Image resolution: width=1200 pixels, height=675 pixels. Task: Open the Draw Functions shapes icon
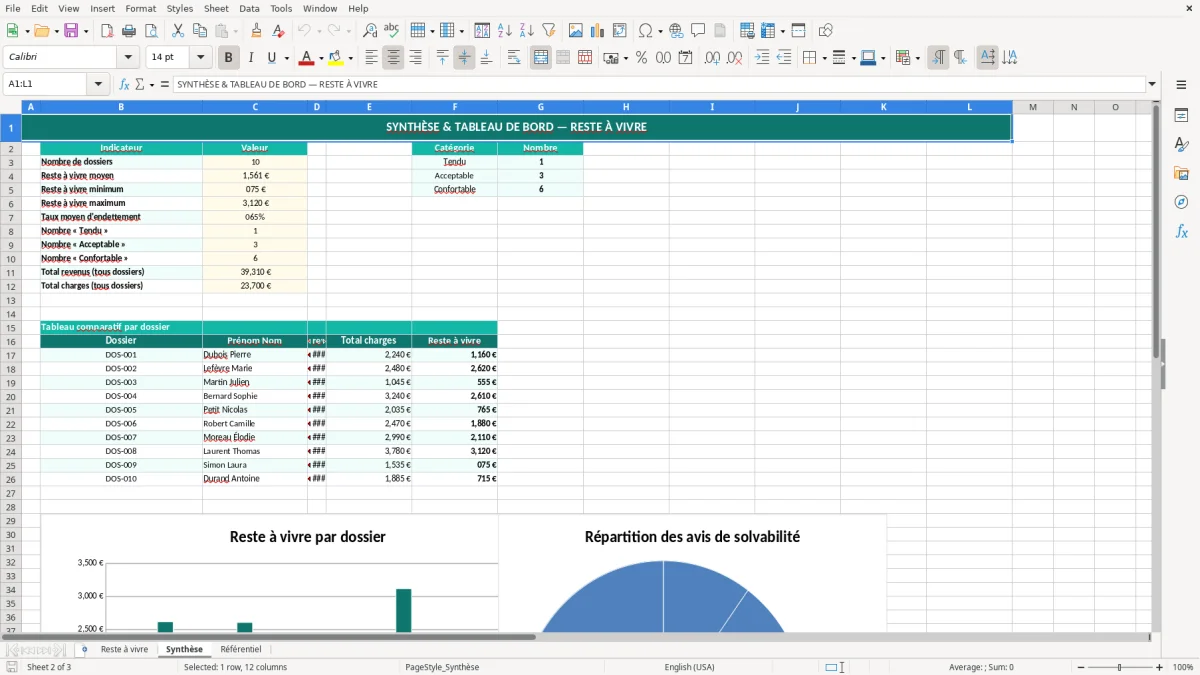(826, 31)
